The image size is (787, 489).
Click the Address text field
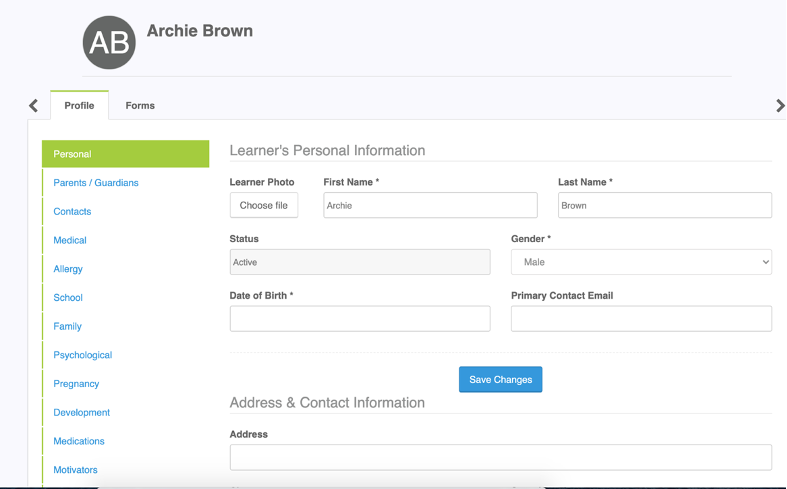[500, 457]
